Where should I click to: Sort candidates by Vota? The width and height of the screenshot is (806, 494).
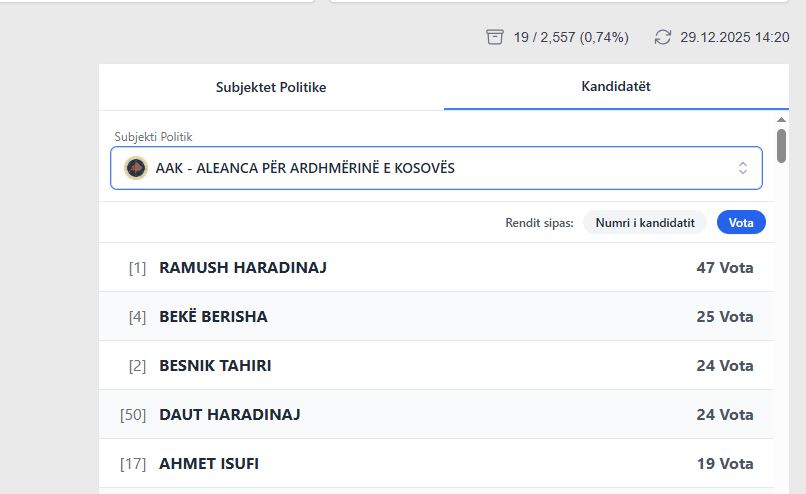pos(741,222)
